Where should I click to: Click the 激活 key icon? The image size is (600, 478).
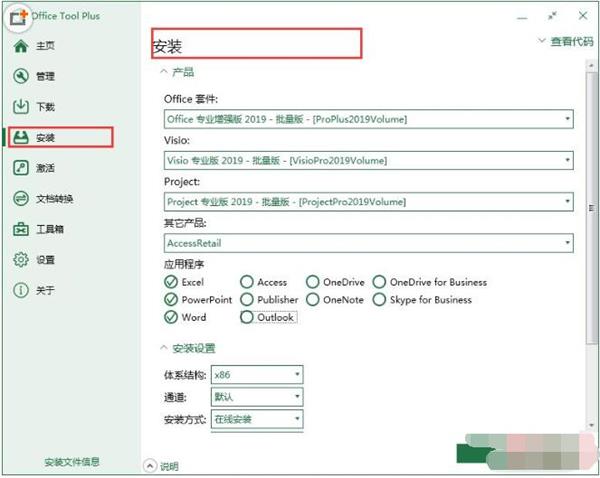click(x=21, y=168)
